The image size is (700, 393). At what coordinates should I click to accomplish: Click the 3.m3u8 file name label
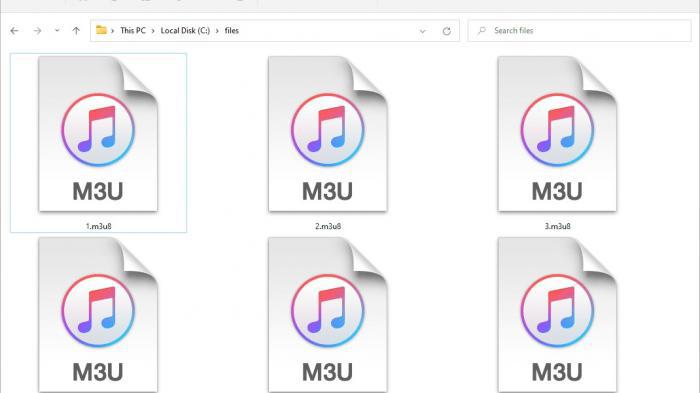point(557,226)
